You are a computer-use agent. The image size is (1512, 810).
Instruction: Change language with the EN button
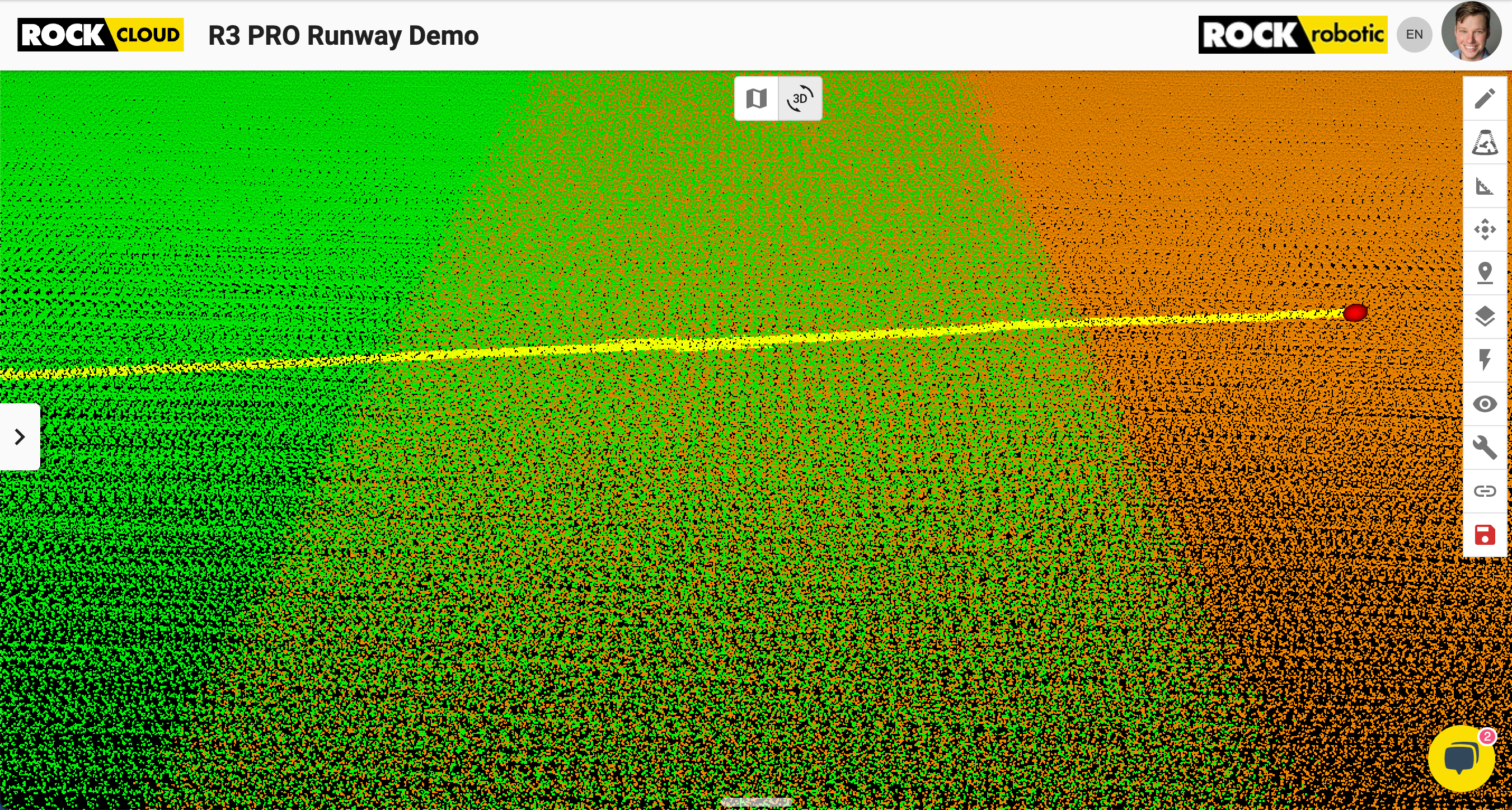tap(1414, 35)
